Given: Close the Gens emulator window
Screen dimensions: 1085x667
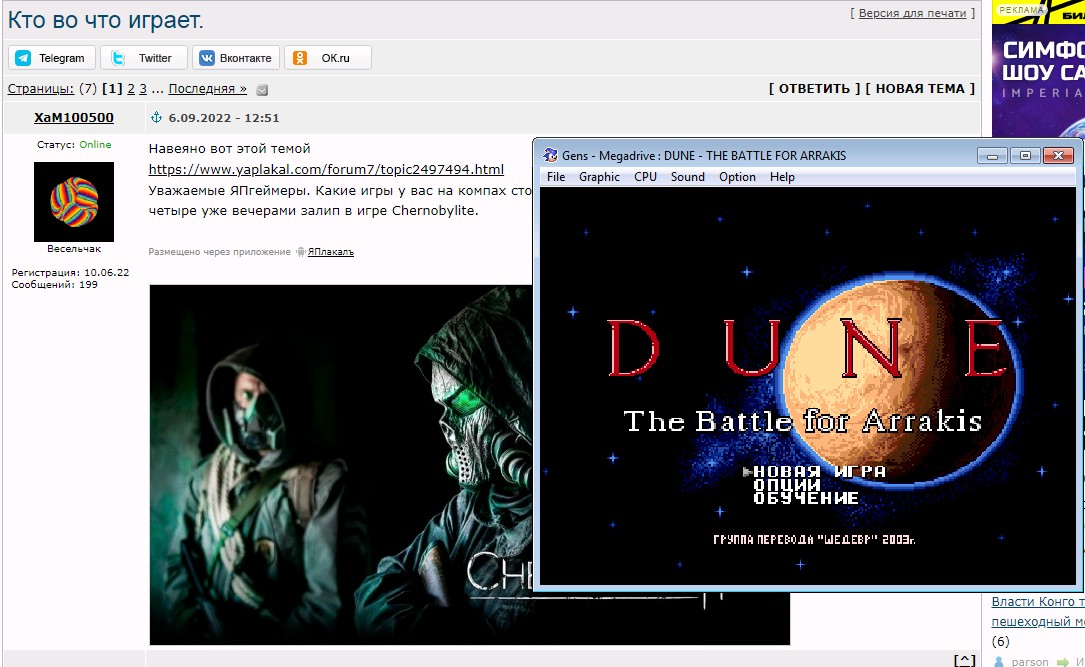Looking at the screenshot, I should click(x=1058, y=156).
